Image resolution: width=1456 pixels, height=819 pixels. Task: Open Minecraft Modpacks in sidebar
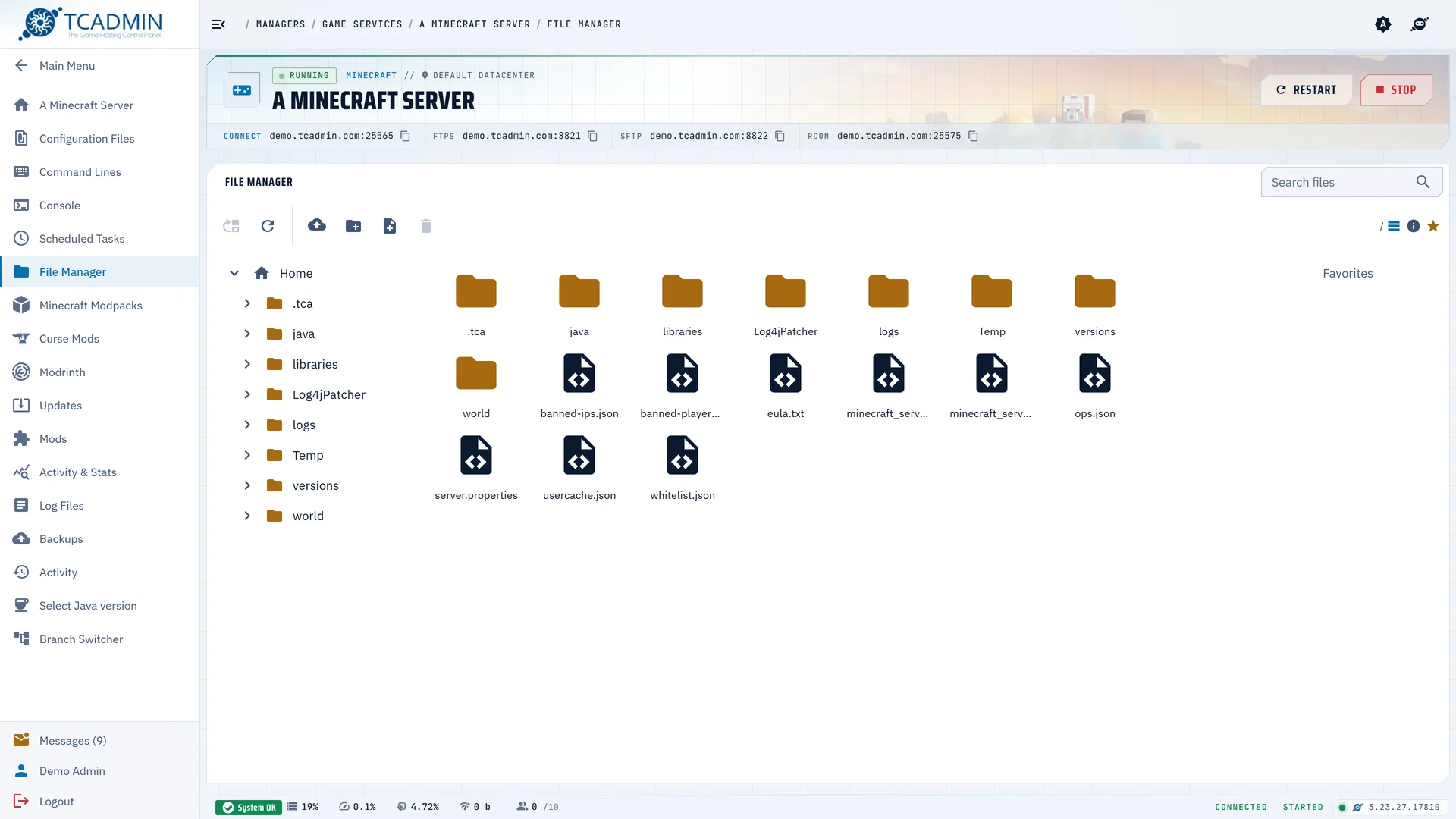(99, 305)
